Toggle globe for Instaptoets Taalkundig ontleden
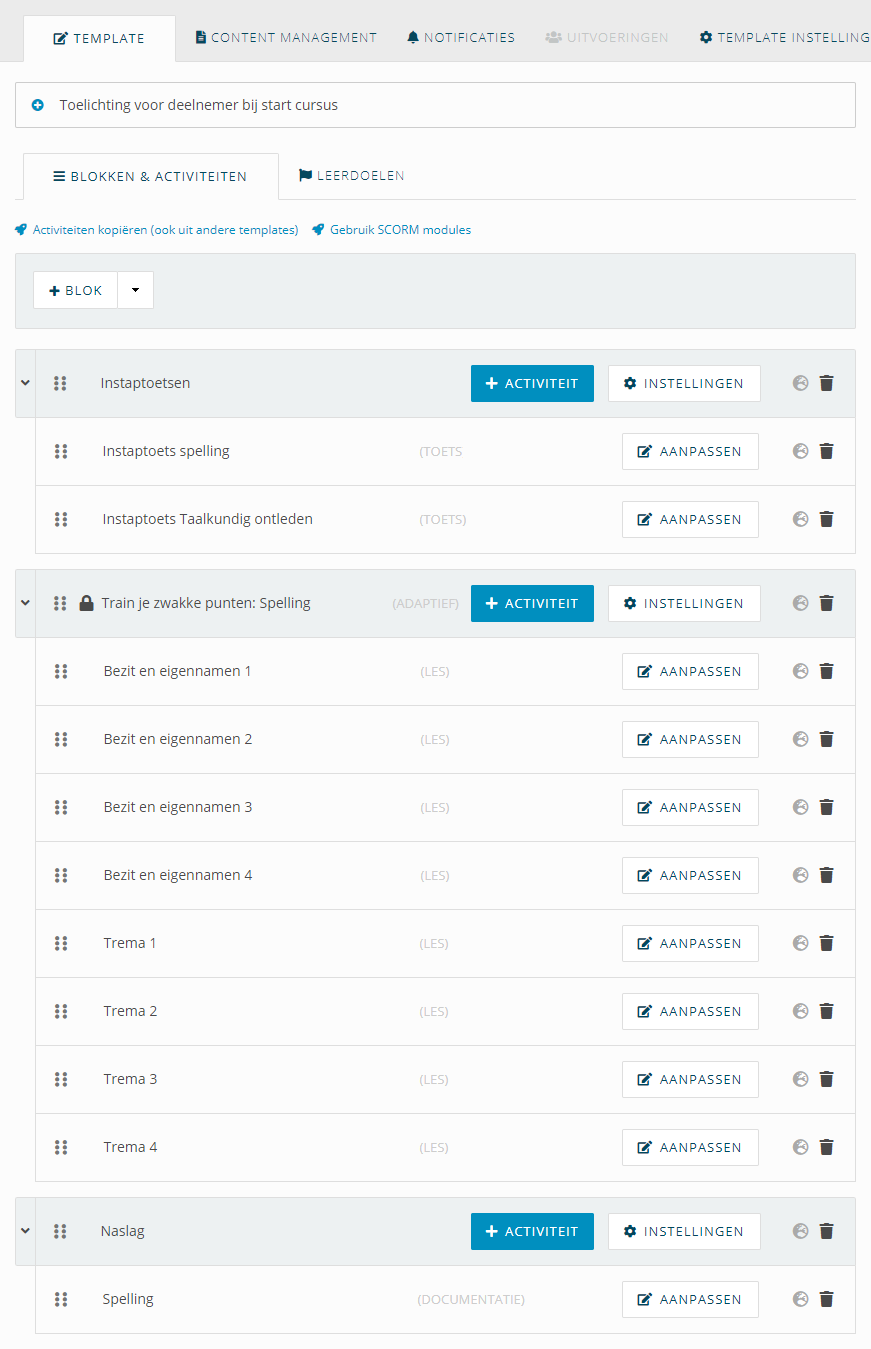The image size is (871, 1349). 800,519
